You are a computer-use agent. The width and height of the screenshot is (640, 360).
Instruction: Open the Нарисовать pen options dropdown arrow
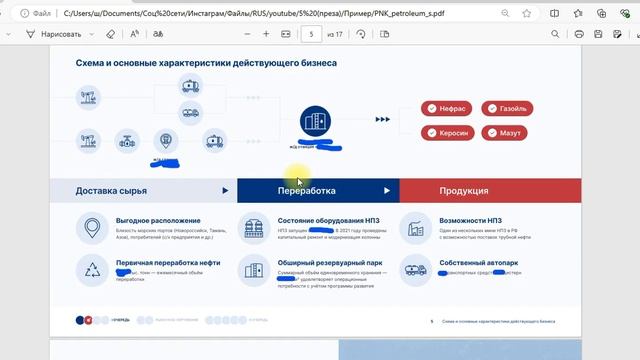[92, 34]
